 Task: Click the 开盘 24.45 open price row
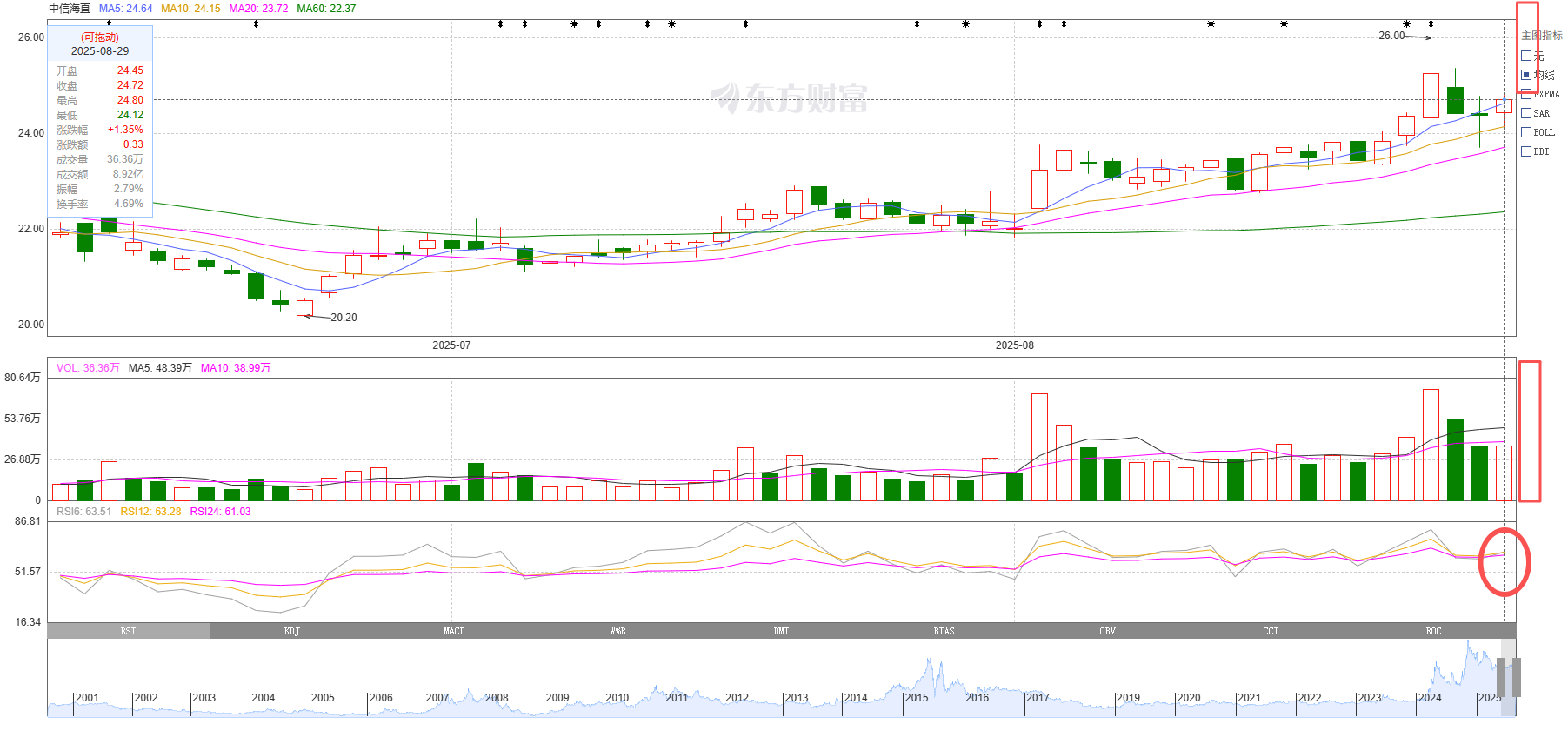(x=100, y=70)
